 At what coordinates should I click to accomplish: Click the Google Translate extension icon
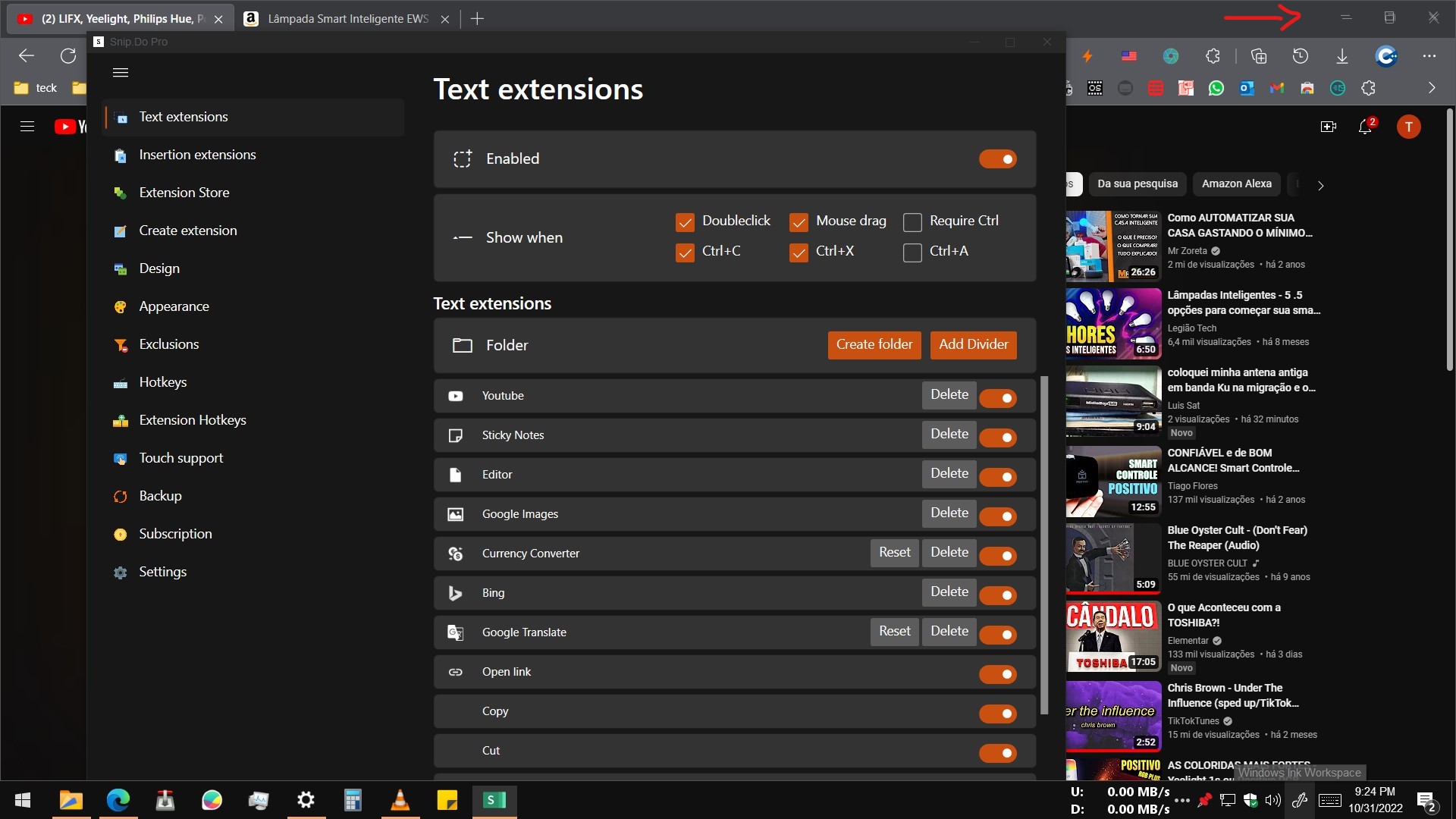pos(455,632)
